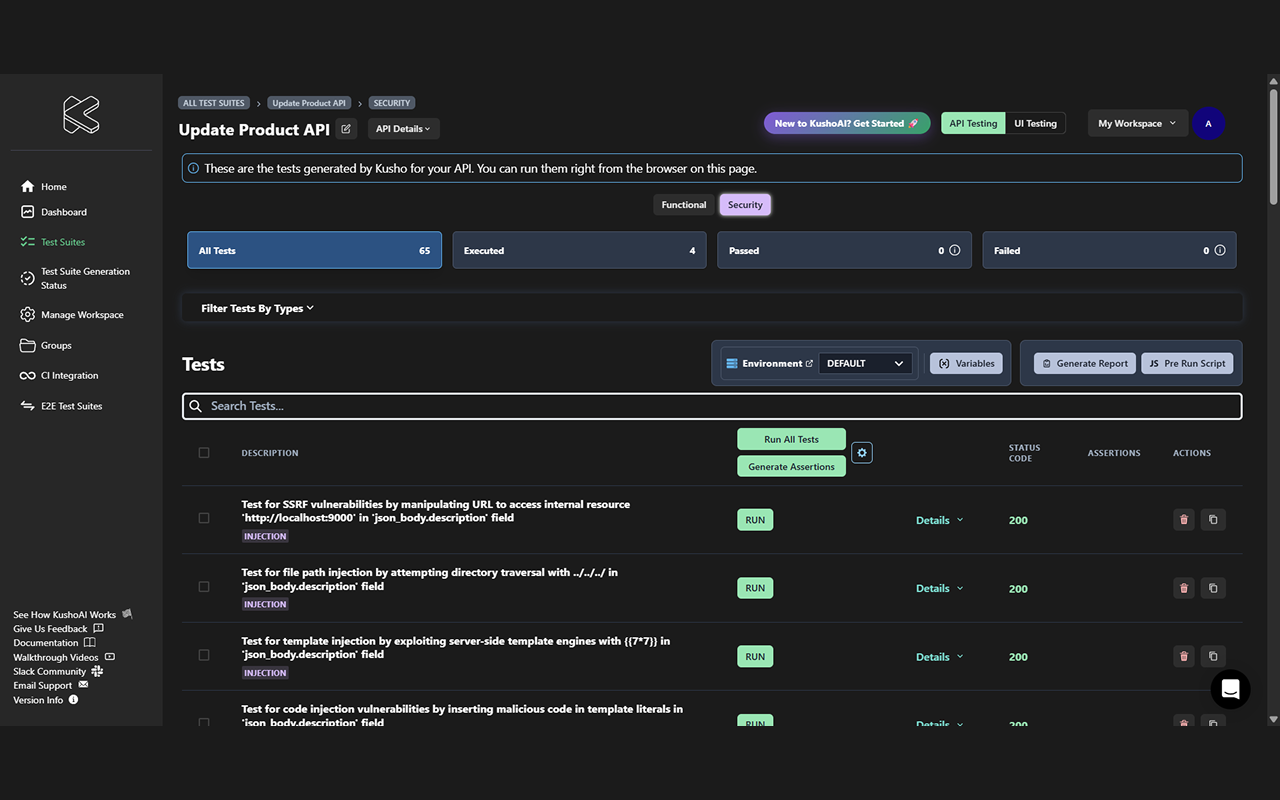
Task: Click the Generate Report button
Action: (1085, 364)
